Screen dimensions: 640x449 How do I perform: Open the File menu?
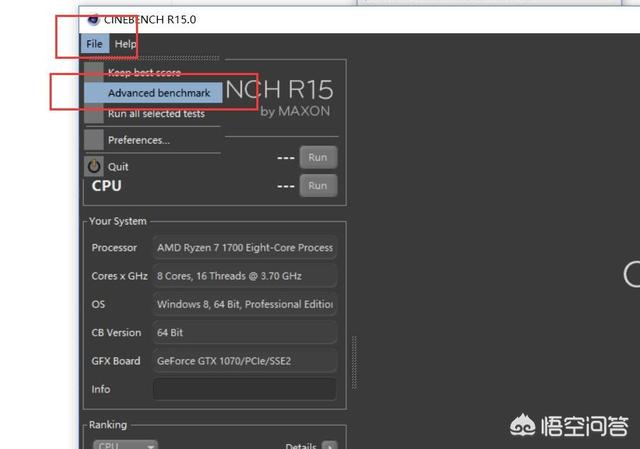[x=95, y=44]
